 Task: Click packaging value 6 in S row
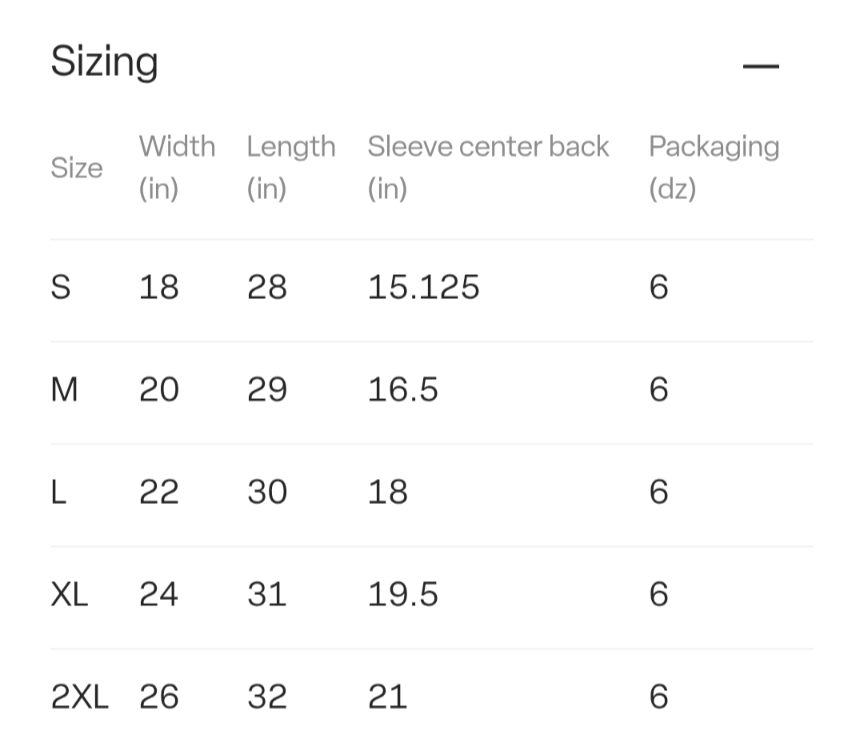click(658, 287)
